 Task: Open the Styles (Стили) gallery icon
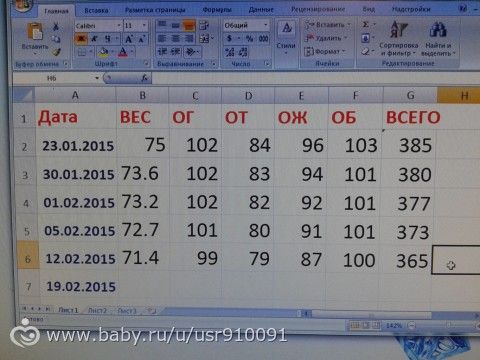pos(286,29)
